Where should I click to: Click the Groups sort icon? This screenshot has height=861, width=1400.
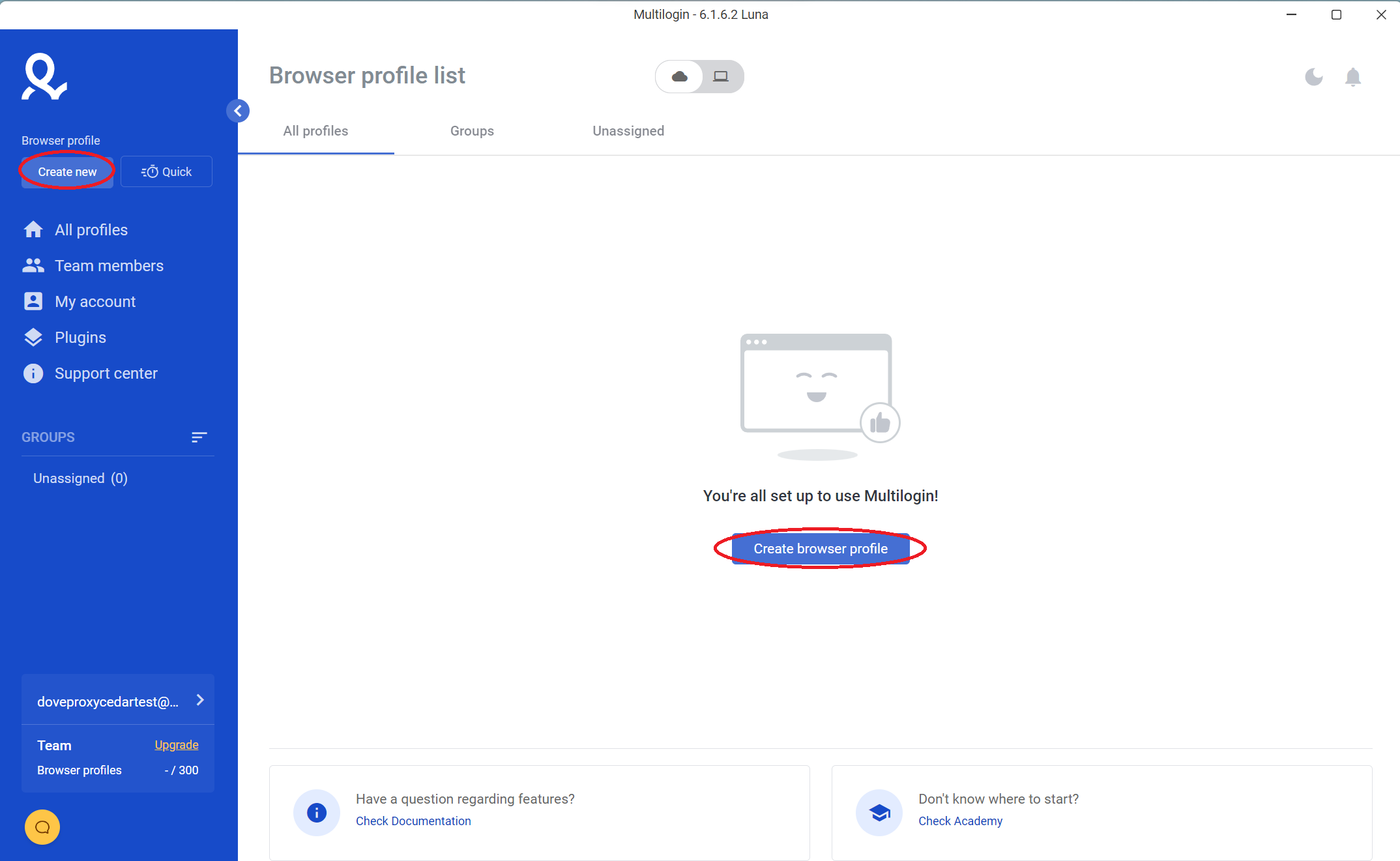(199, 437)
